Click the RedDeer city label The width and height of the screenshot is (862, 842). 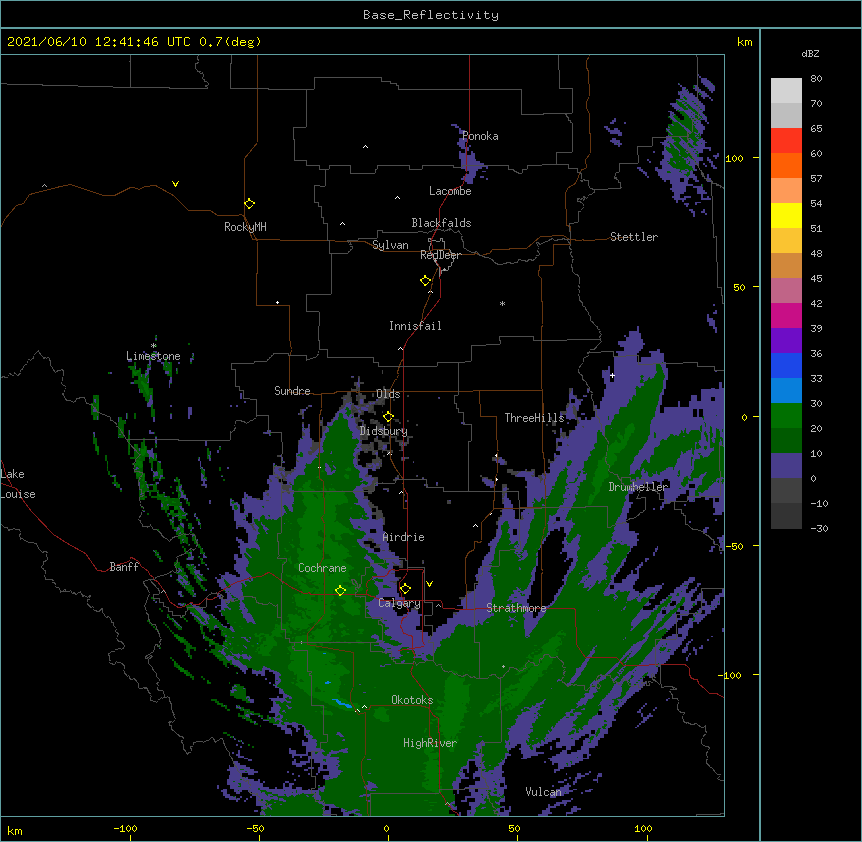tap(440, 255)
